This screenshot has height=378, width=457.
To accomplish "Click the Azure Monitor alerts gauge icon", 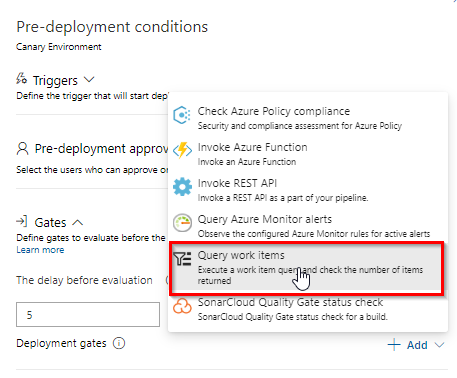I will click(x=182, y=223).
